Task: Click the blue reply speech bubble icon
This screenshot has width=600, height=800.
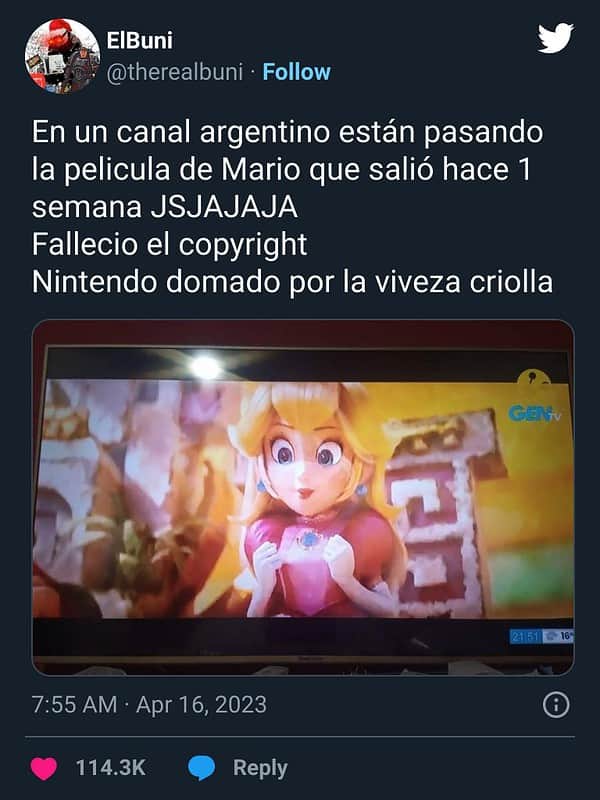Action: [x=201, y=768]
